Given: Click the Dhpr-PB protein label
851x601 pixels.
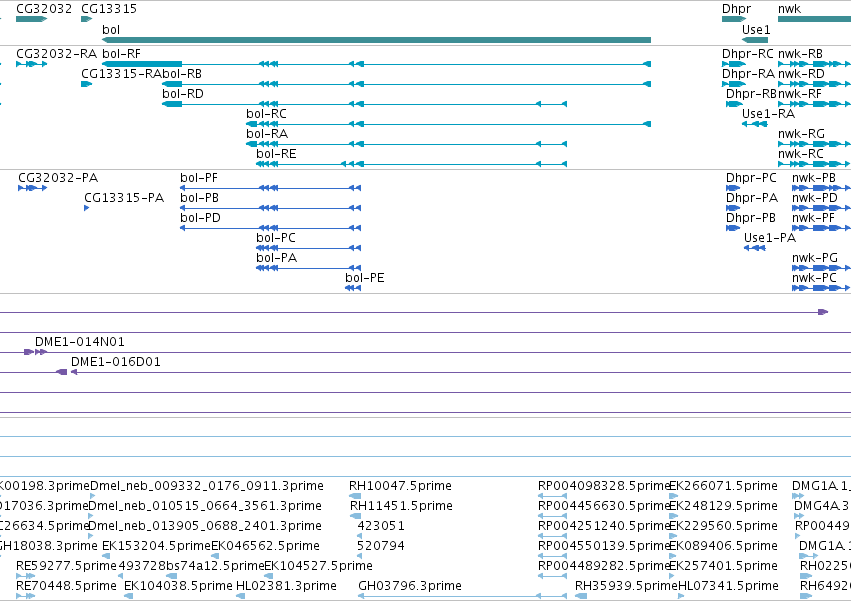Looking at the screenshot, I should click(751, 218).
